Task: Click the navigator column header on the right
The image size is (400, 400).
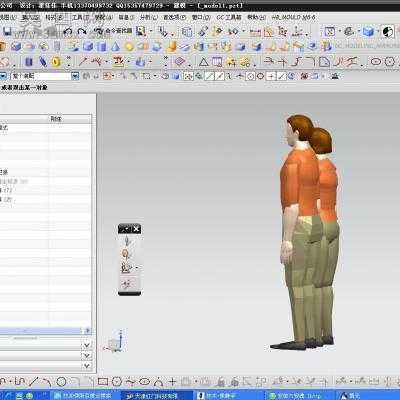Action: (69, 118)
